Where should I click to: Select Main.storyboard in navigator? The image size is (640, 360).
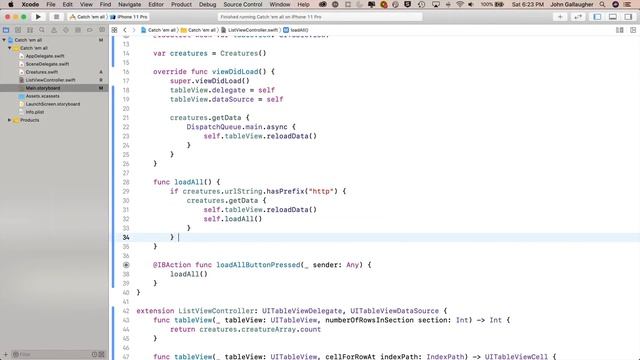43,88
